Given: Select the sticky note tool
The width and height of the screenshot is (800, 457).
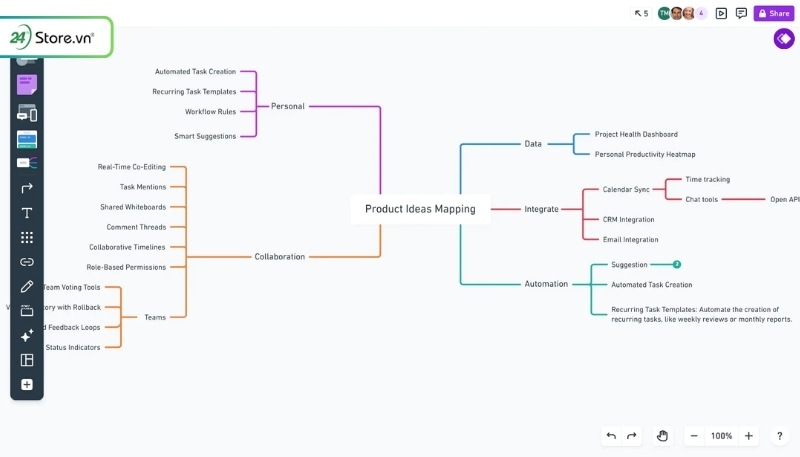Looking at the screenshot, I should (x=27, y=86).
